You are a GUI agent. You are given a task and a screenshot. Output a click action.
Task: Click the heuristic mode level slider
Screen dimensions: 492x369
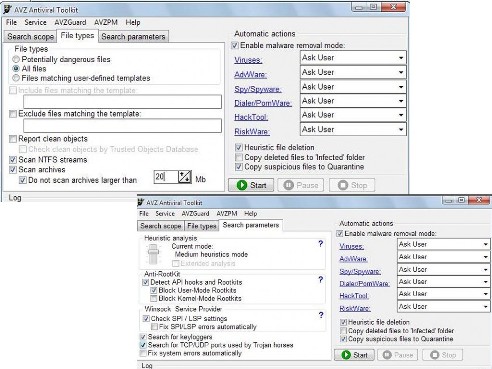153,254
